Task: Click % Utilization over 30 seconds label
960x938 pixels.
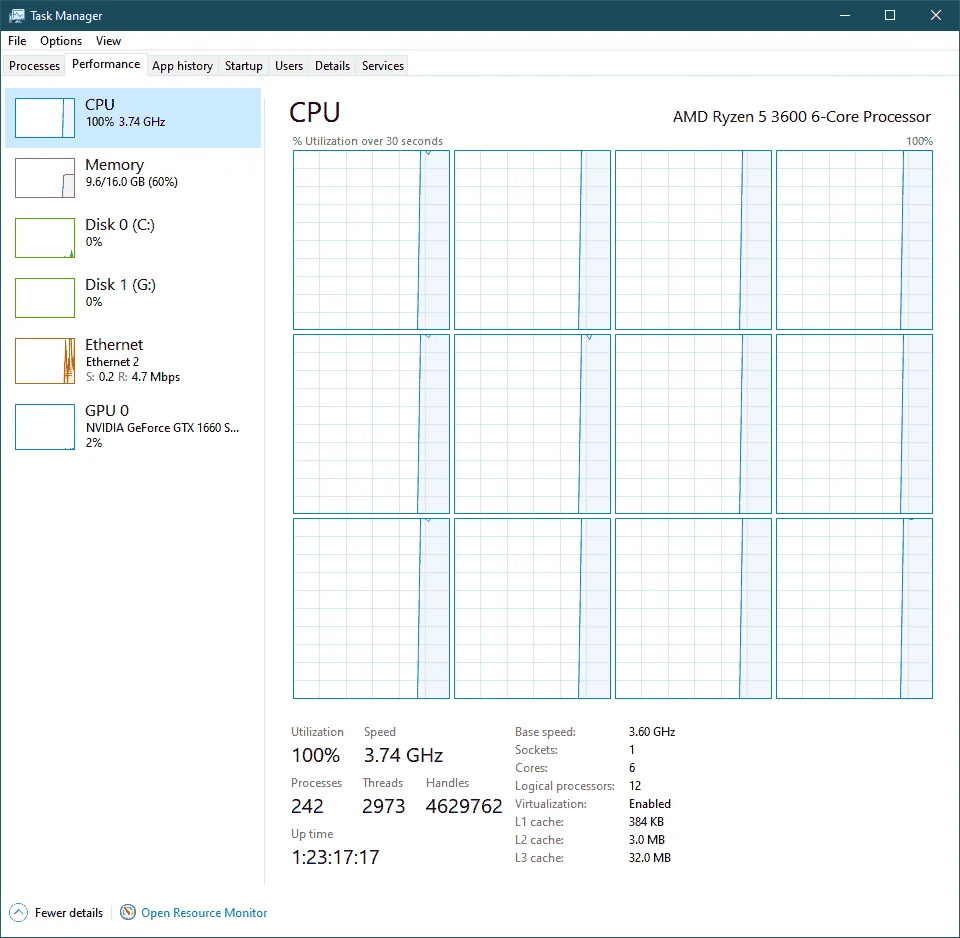Action: click(x=367, y=141)
